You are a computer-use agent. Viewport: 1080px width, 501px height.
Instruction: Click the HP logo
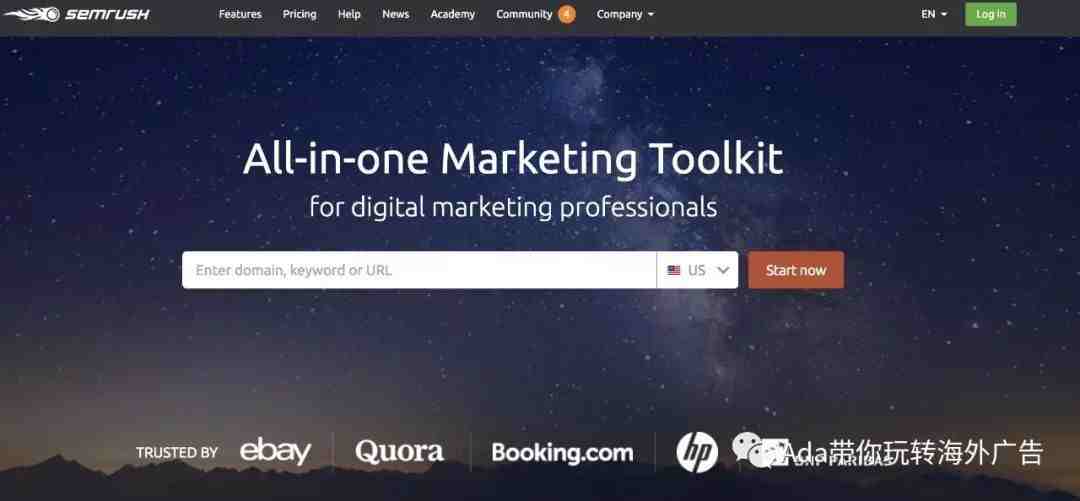[x=697, y=453]
